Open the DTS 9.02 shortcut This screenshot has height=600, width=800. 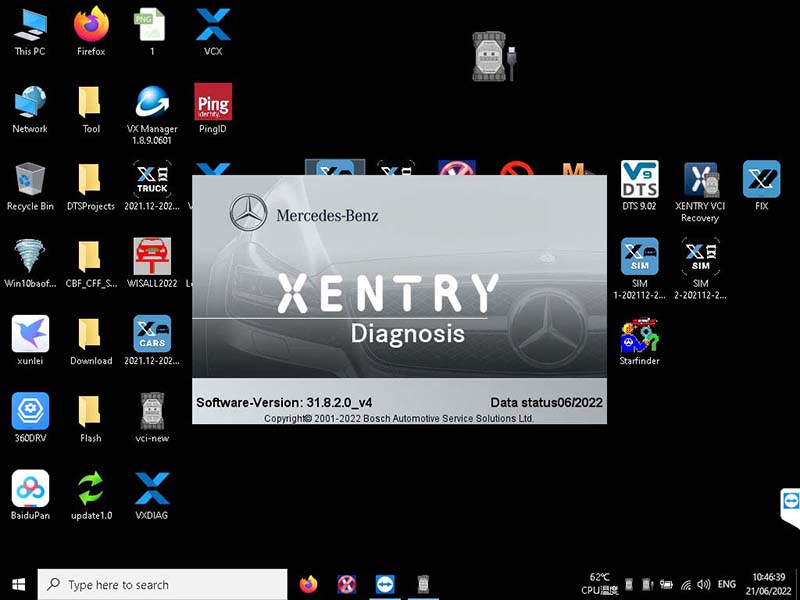(639, 186)
